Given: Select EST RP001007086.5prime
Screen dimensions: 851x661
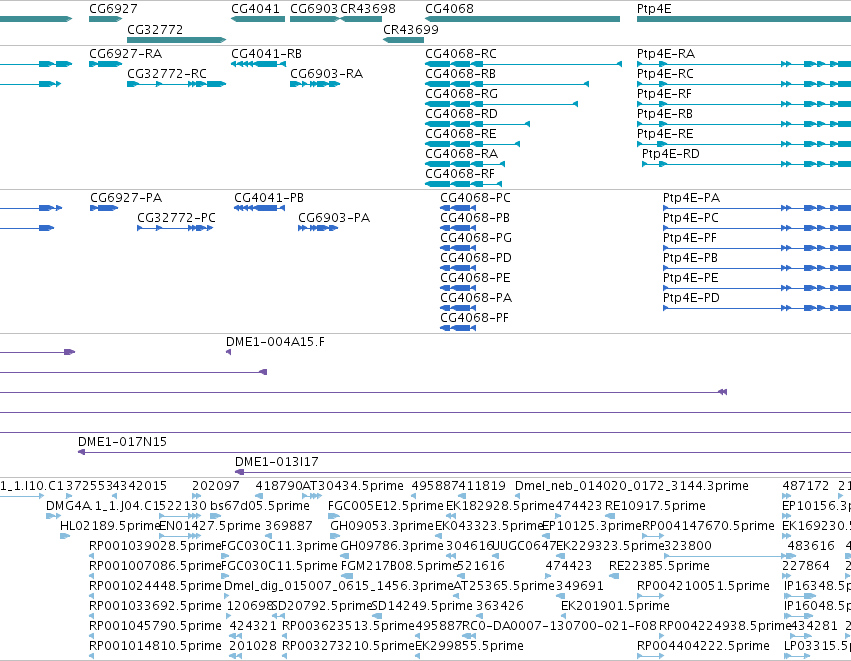Looking at the screenshot, I should point(92,576).
